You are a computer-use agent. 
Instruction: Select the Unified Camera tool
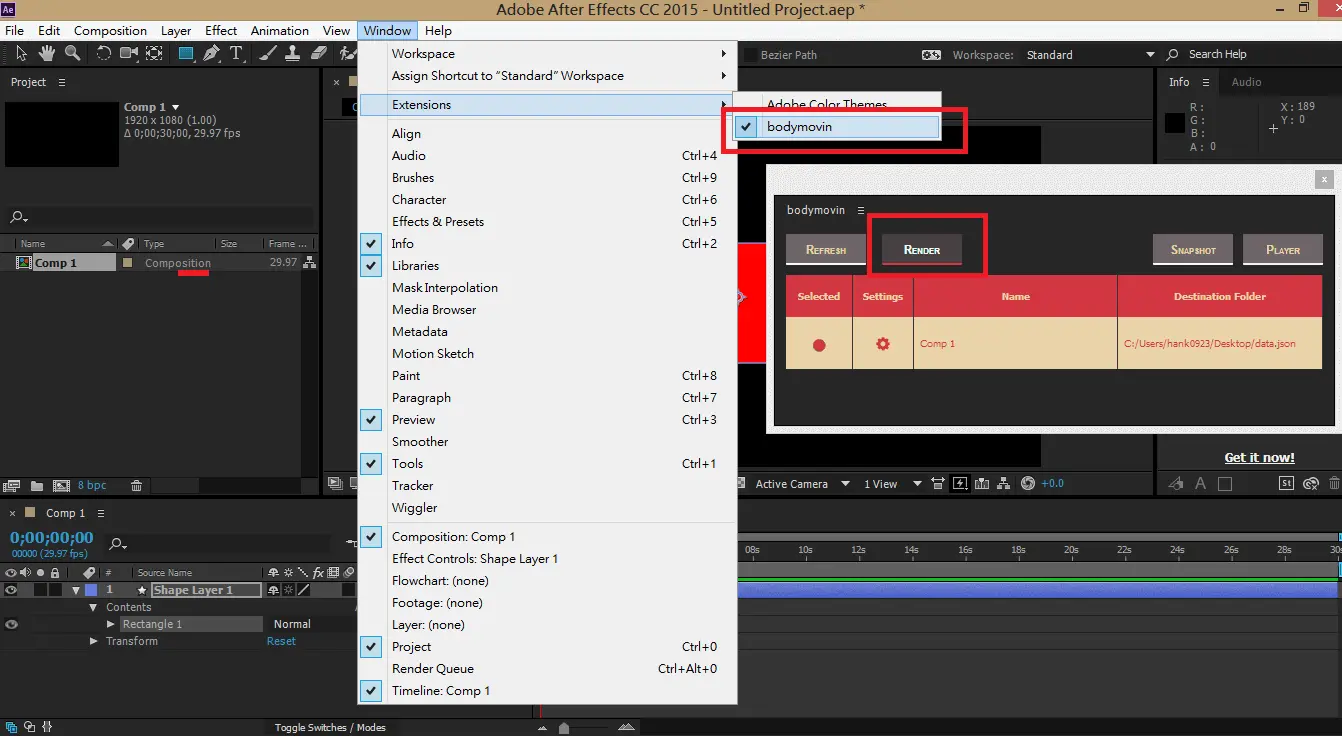129,54
